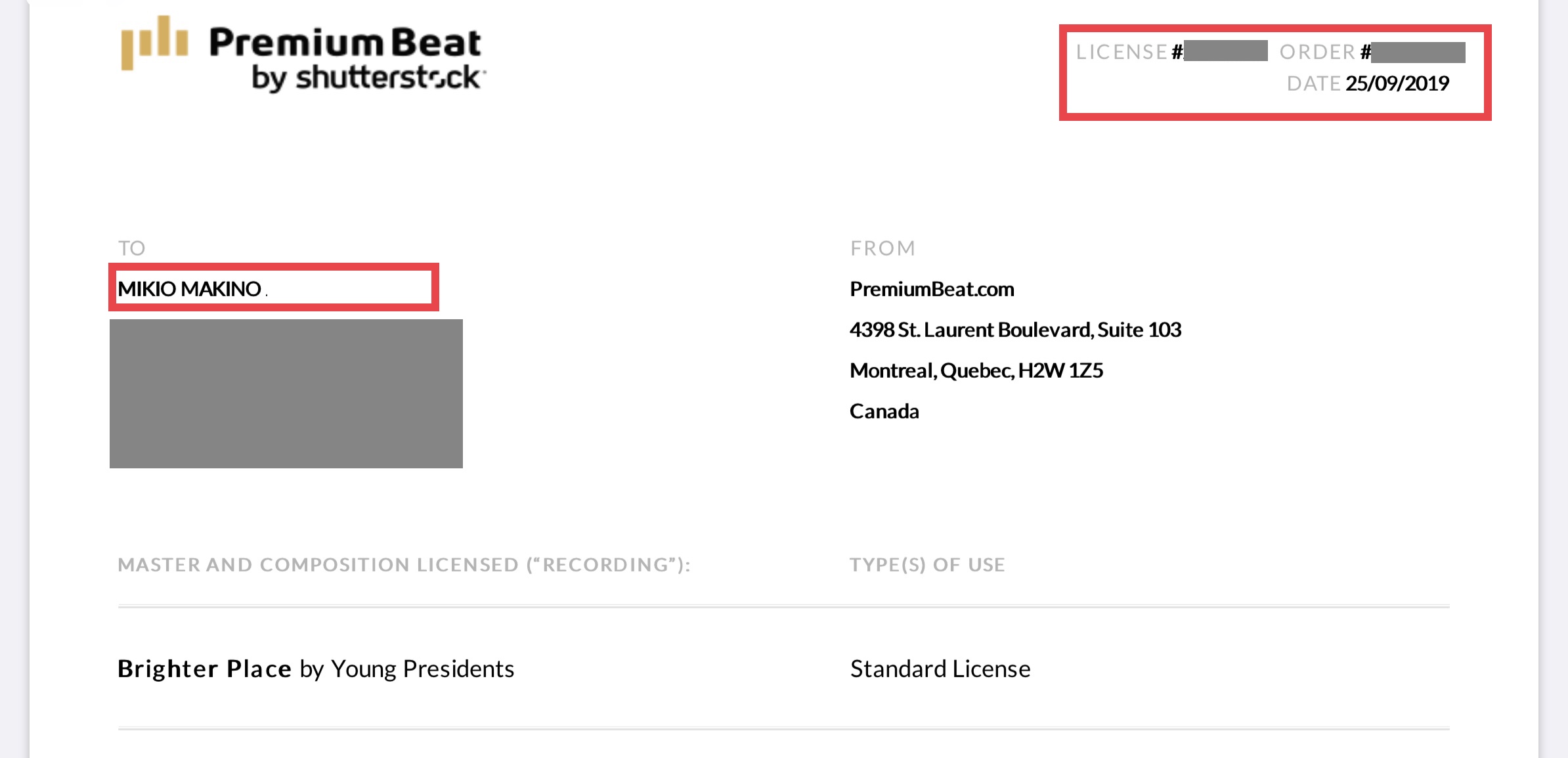Click the MASTER AND COMPOSITION LICENSED header
Viewport: 1568px width, 758px height.
coord(404,565)
